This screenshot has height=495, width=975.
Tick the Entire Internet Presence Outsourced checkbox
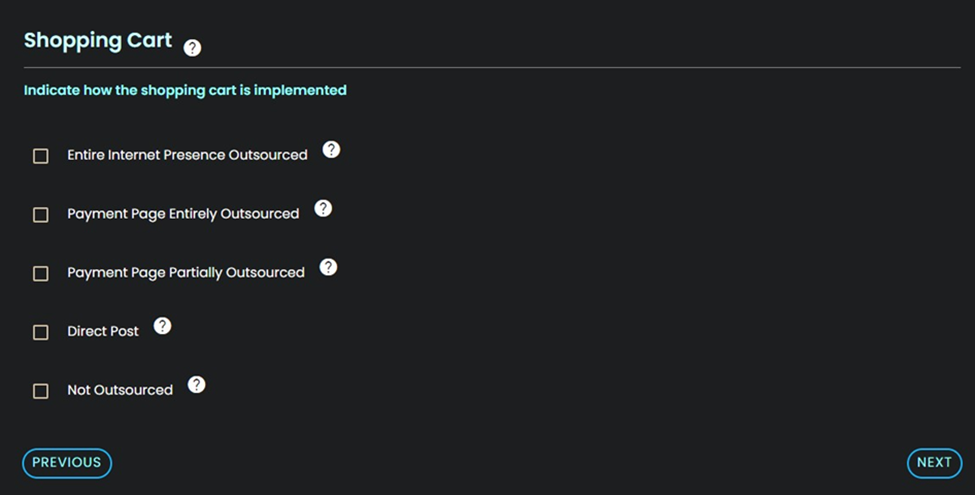40,156
